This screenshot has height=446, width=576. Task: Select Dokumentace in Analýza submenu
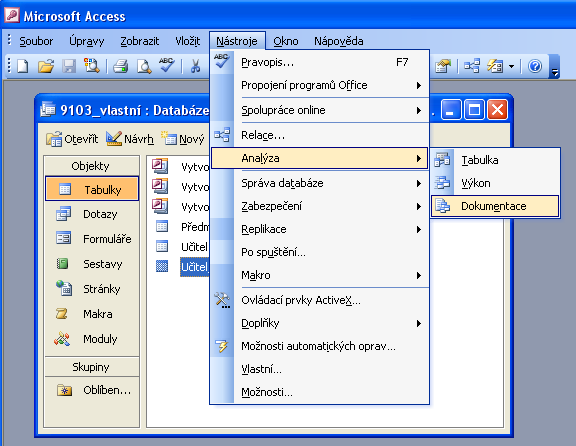tap(495, 206)
